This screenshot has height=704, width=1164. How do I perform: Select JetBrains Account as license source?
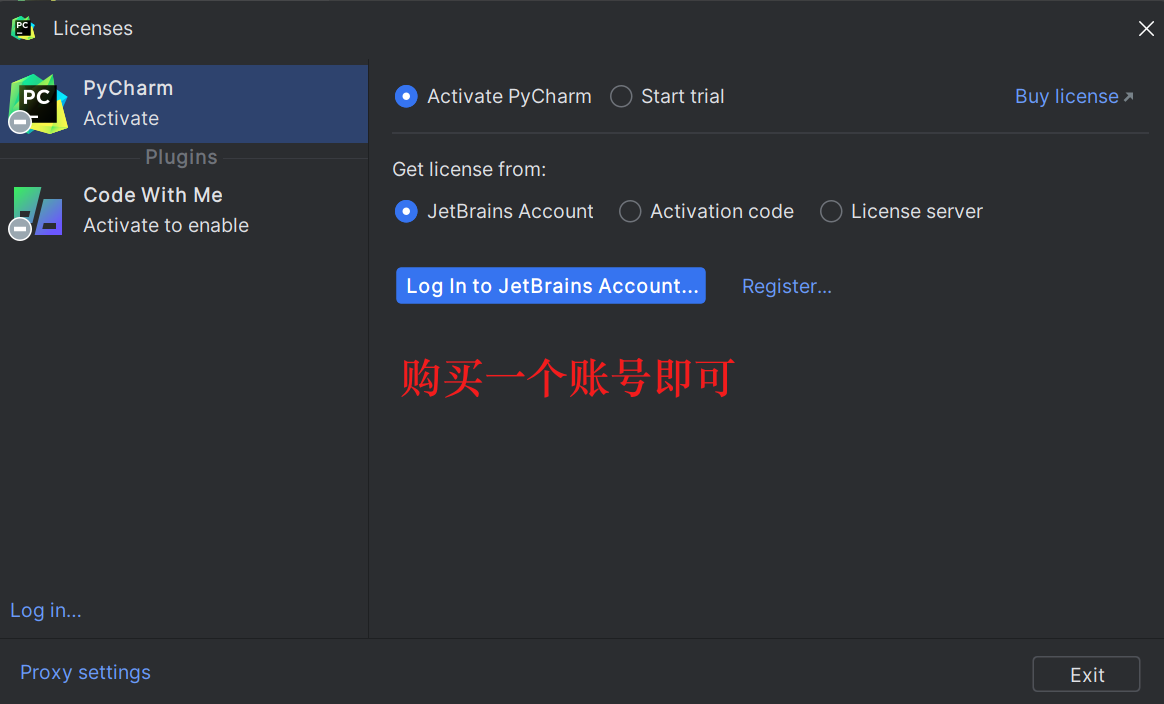click(x=406, y=212)
